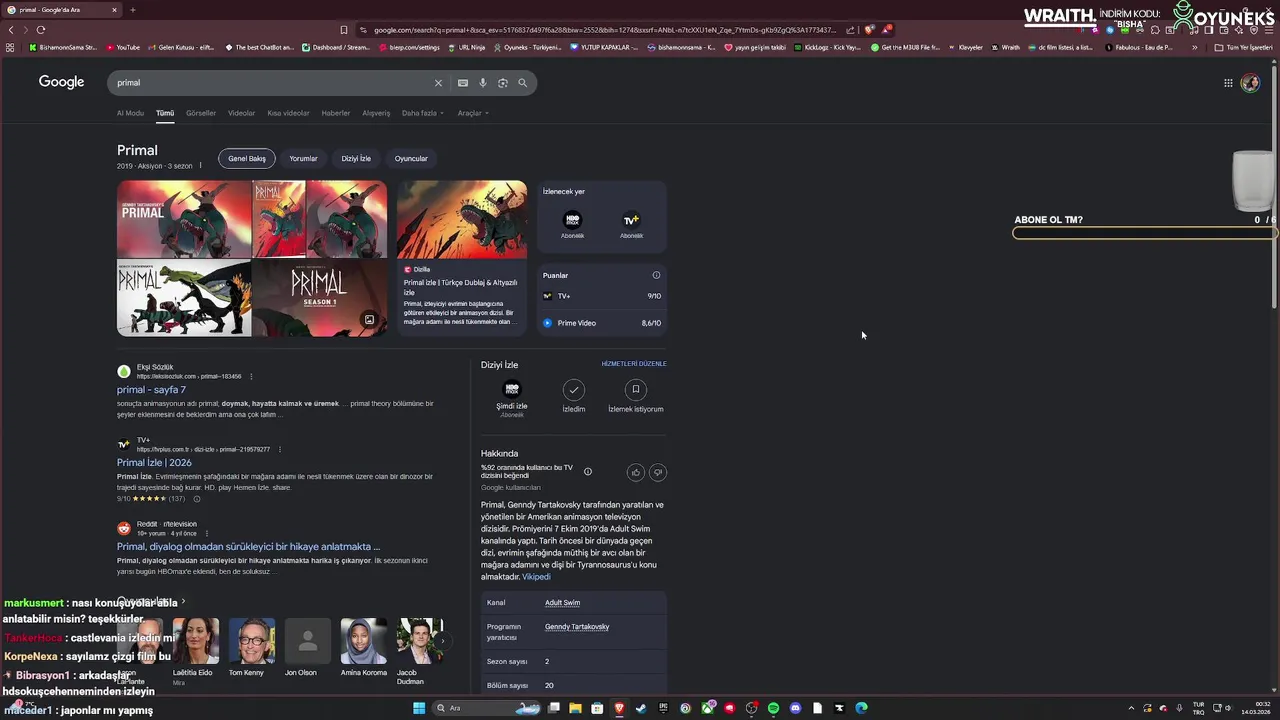1280x720 pixels.
Task: Open the Dizilla Primal İzle video card
Action: coord(461,257)
